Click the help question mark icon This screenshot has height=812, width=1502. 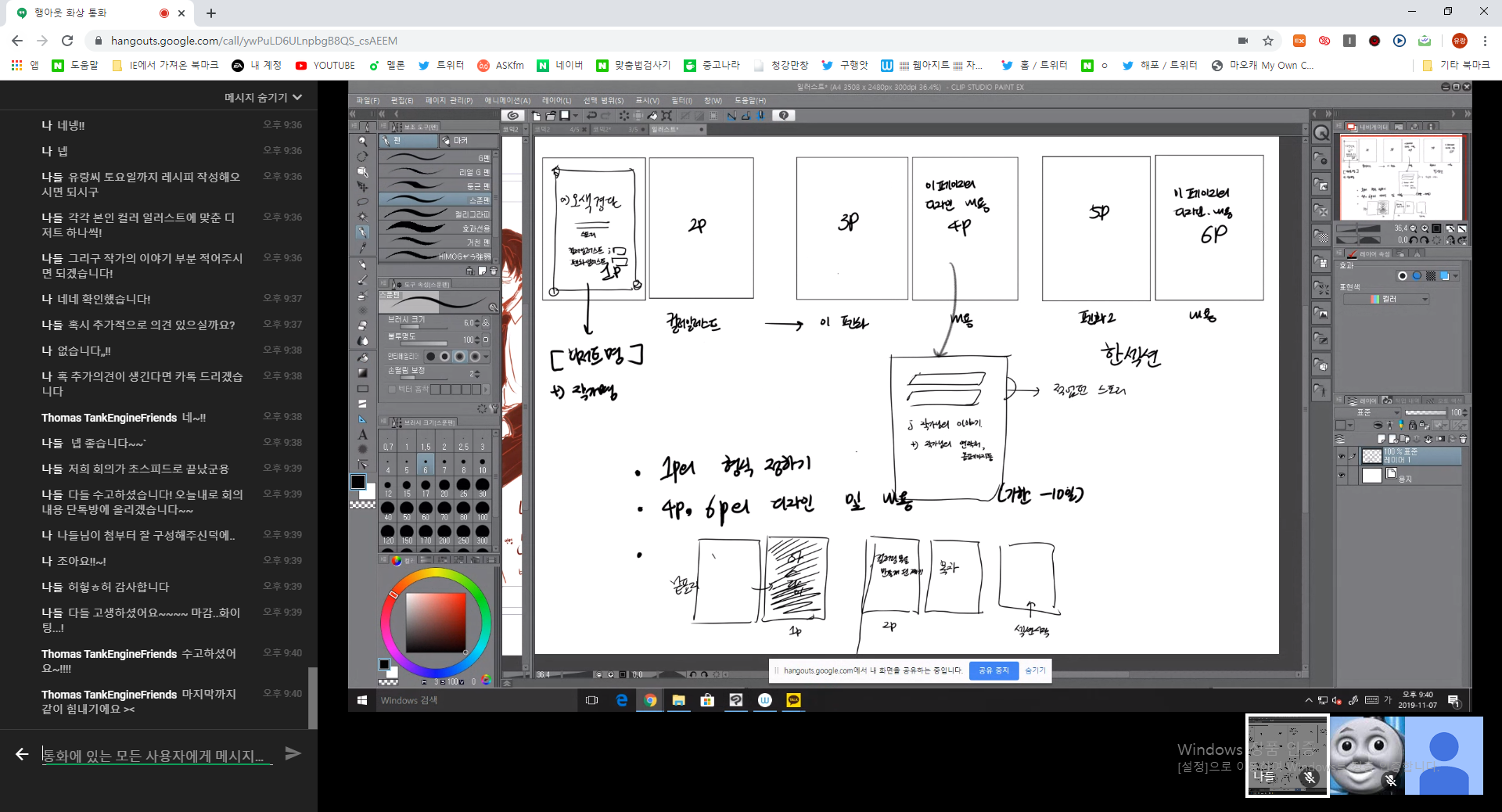click(x=783, y=115)
